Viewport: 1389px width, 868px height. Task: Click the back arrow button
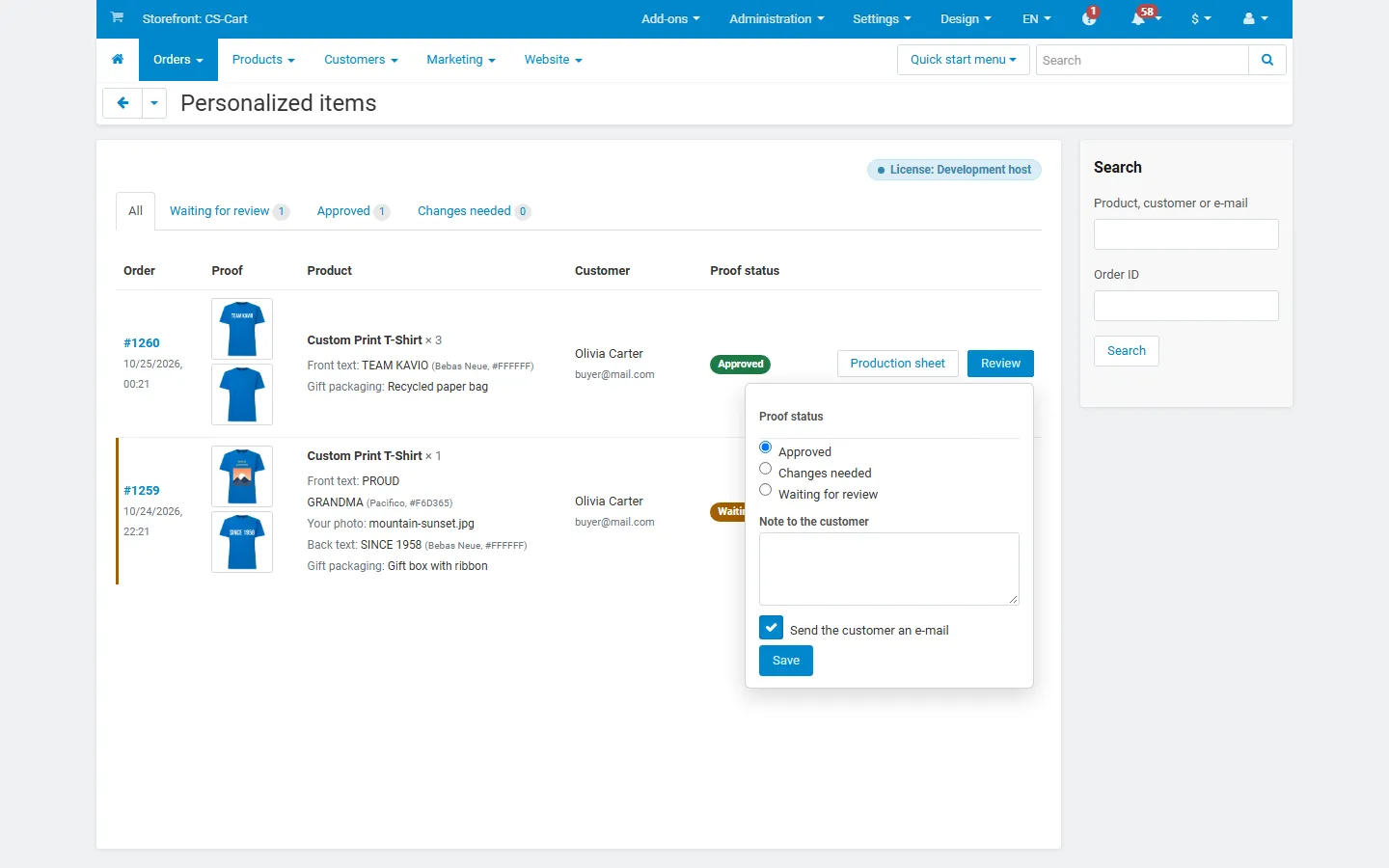(123, 103)
